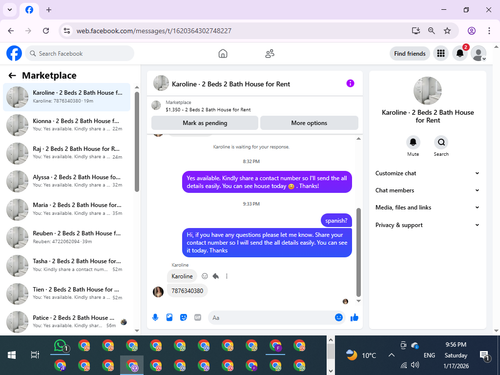Expand Media, files and links section
Screen dimensions: 500x375
[x=427, y=207]
